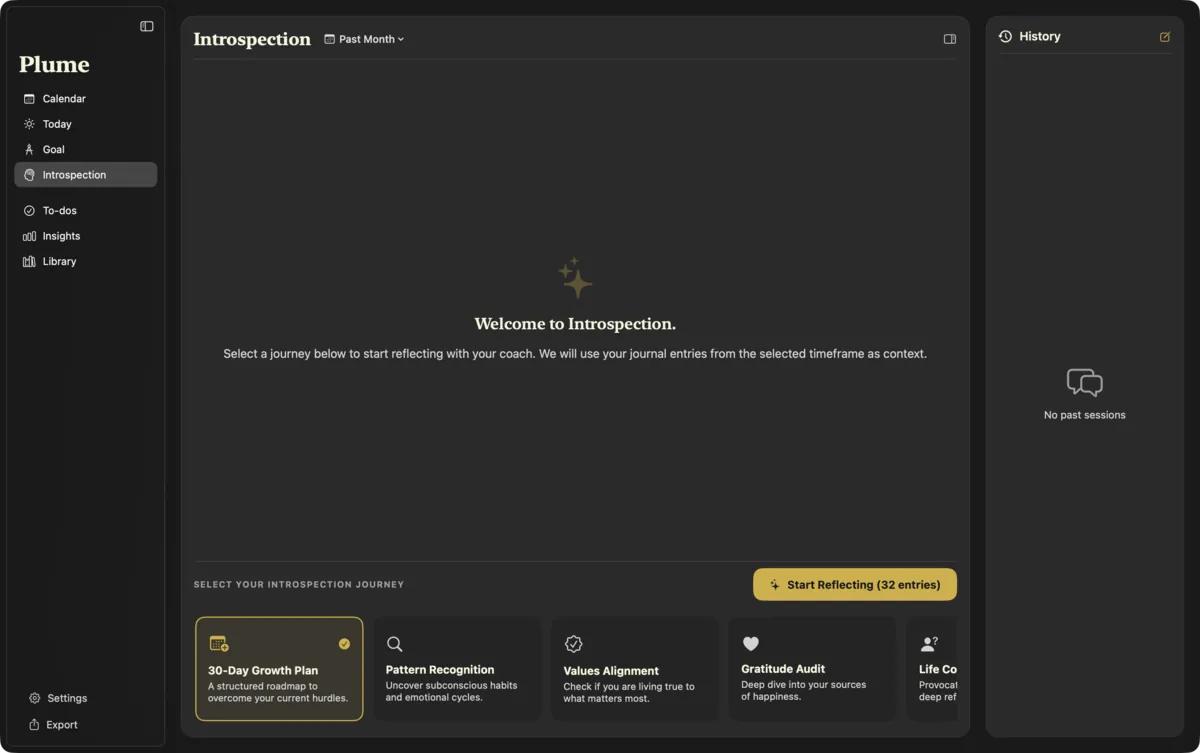Open Insights in the sidebar
The height and width of the screenshot is (753, 1200).
86,236
